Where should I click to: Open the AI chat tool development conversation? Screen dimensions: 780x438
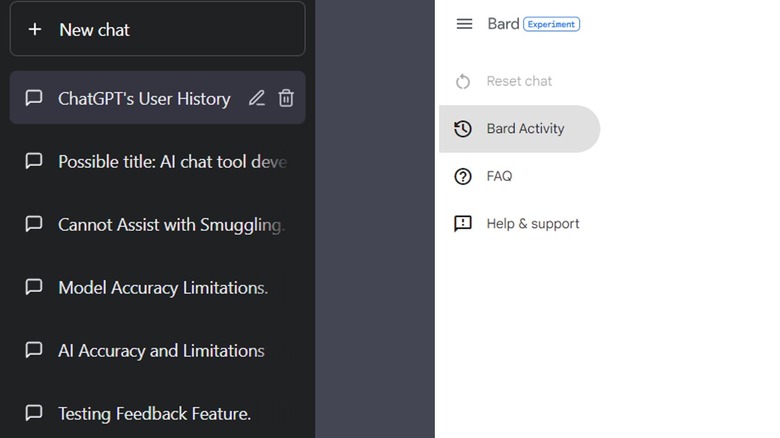tap(172, 161)
